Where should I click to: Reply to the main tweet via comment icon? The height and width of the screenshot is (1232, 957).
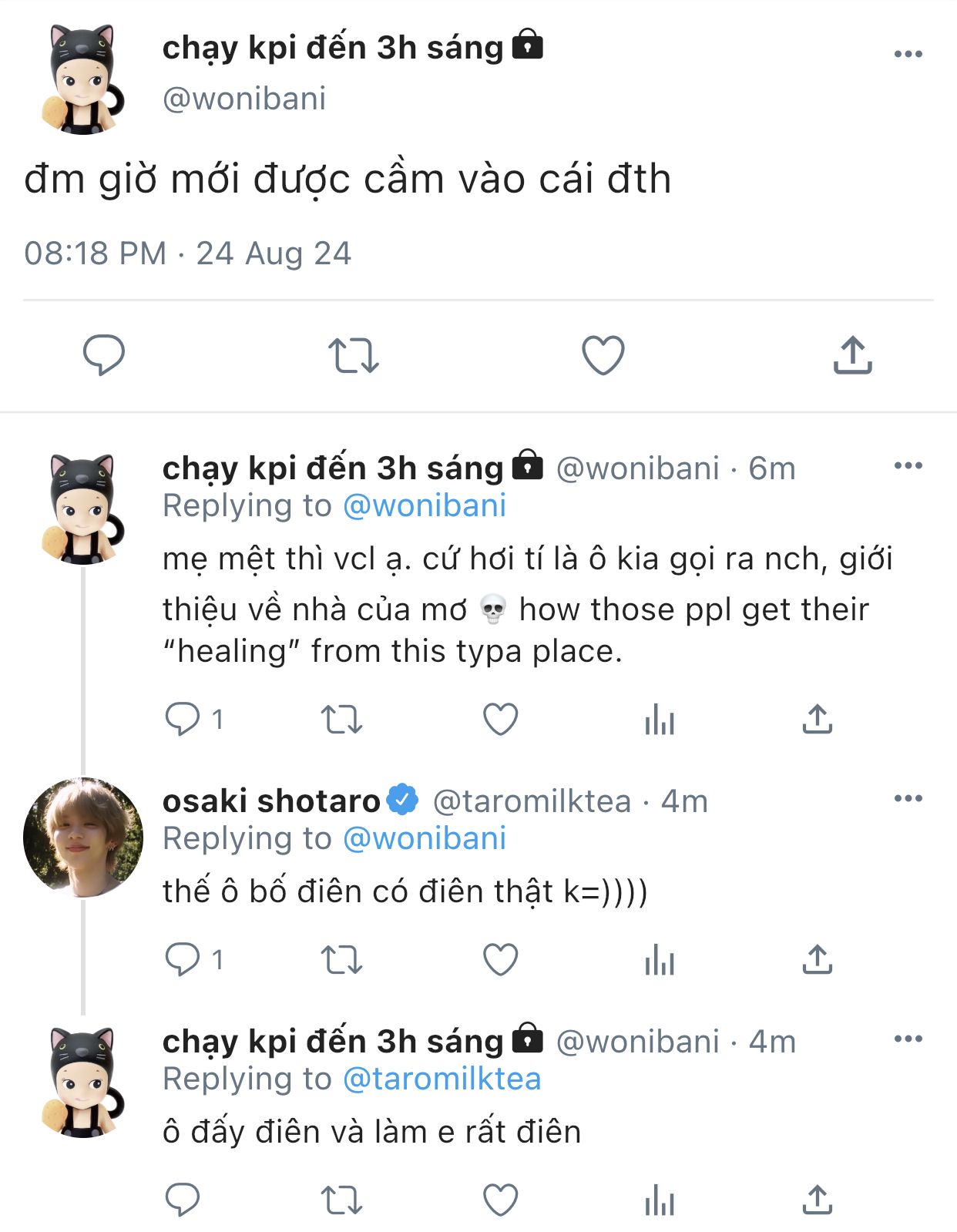103,355
